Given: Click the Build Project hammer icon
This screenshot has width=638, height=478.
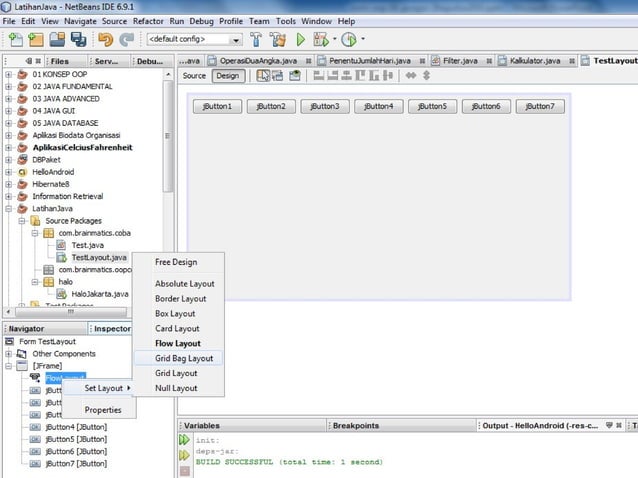Looking at the screenshot, I should coord(257,40).
